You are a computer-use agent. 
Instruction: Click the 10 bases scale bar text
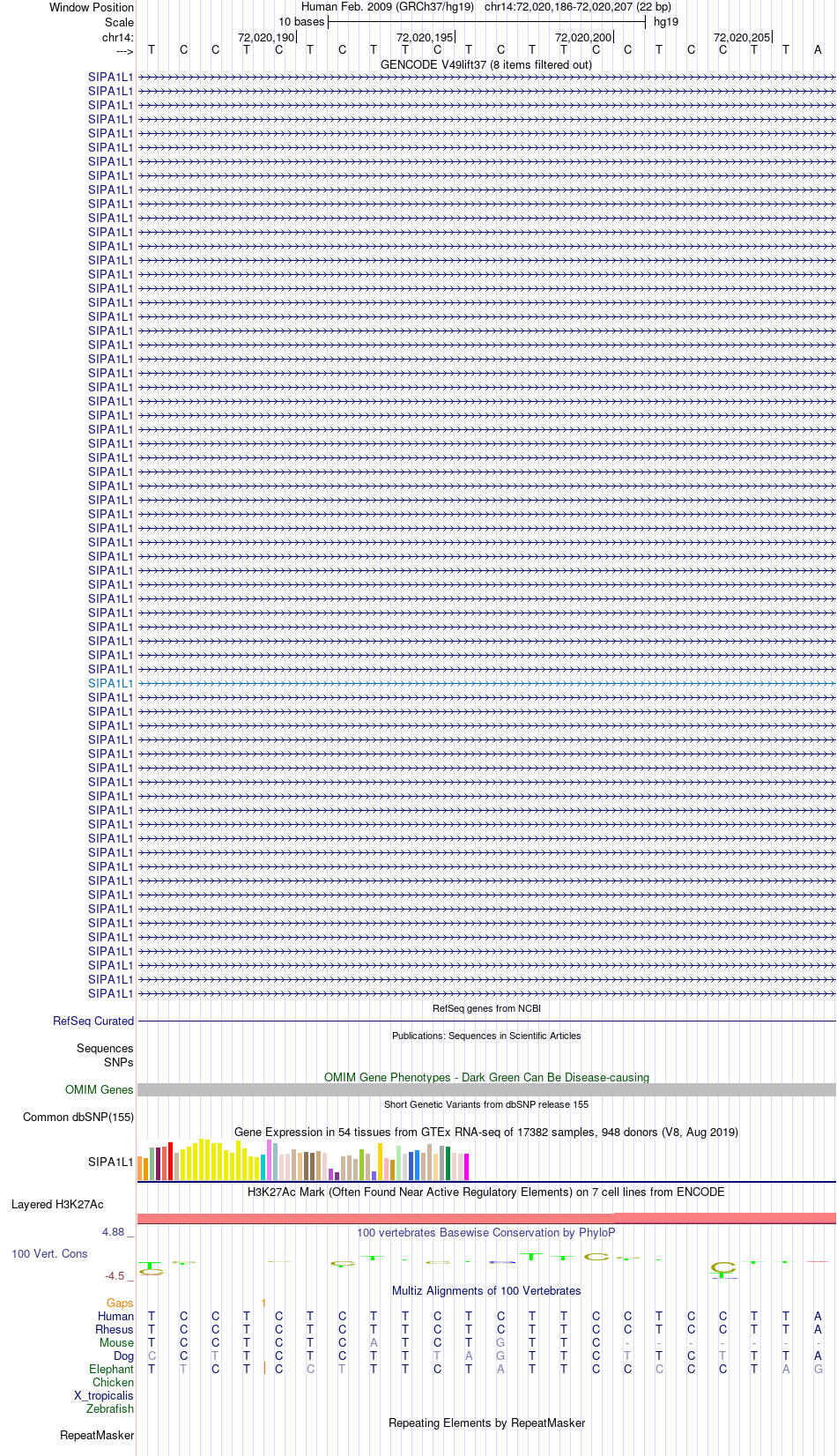[x=301, y=22]
